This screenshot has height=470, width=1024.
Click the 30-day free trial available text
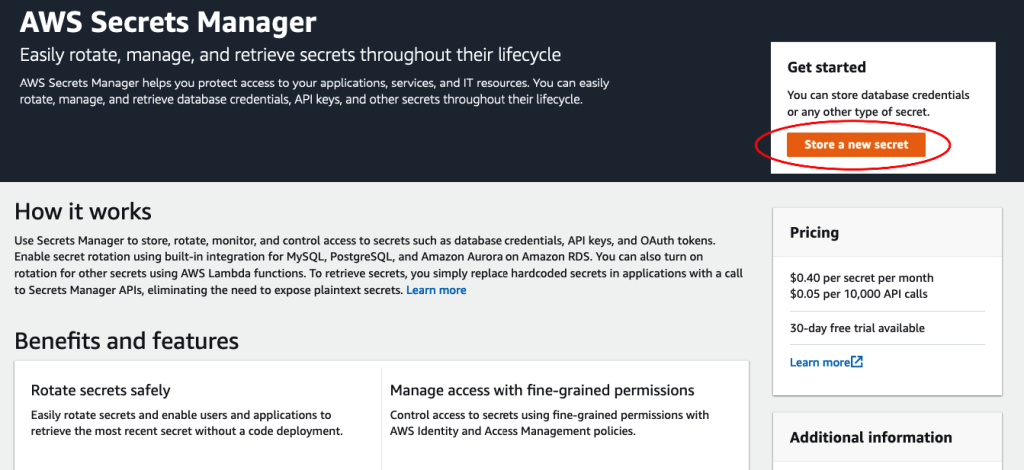click(x=857, y=328)
